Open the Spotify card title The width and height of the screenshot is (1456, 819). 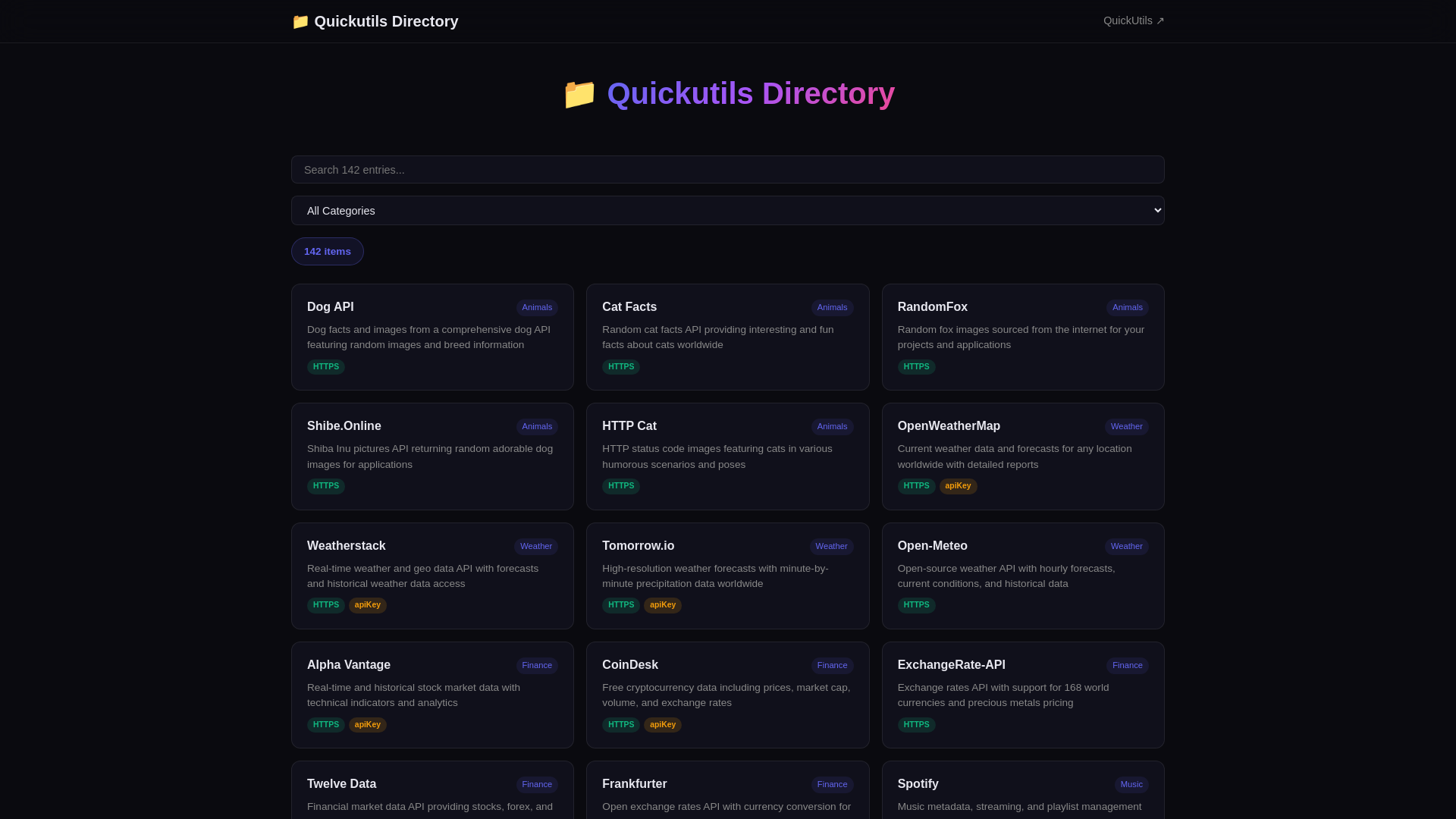pyautogui.click(x=918, y=784)
